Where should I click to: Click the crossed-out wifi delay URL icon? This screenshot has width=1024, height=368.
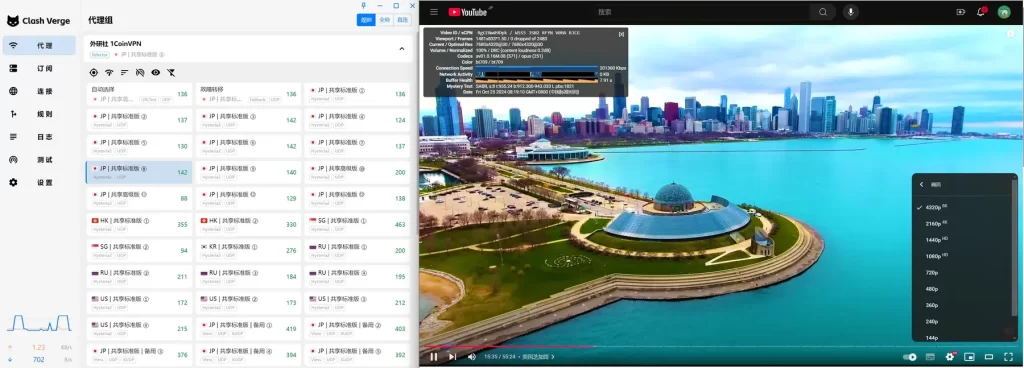click(x=140, y=72)
